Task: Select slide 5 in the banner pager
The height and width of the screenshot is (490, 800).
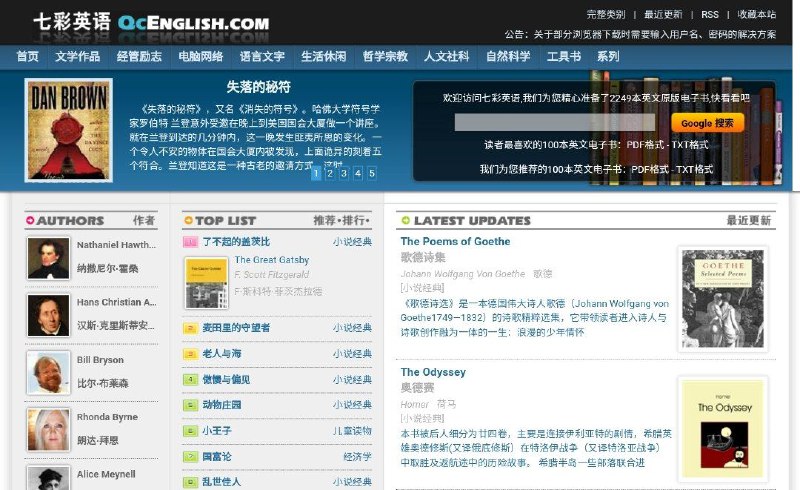Action: [x=372, y=174]
